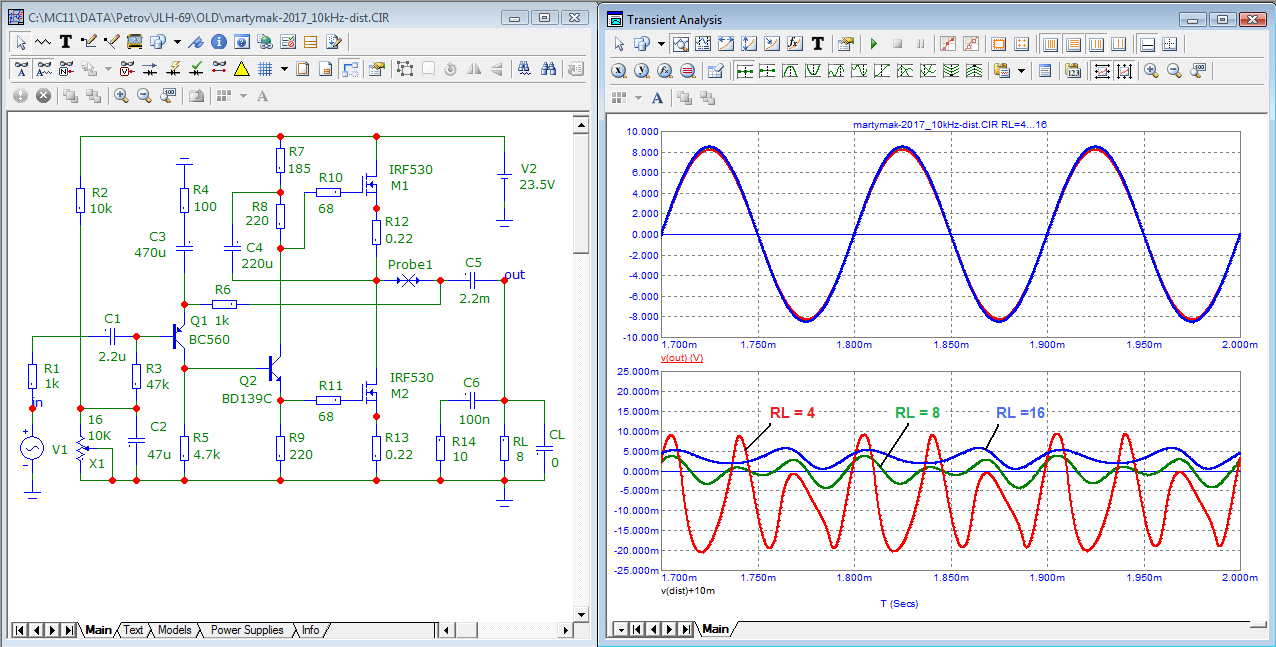Open the Power Supplies tab

[247, 630]
